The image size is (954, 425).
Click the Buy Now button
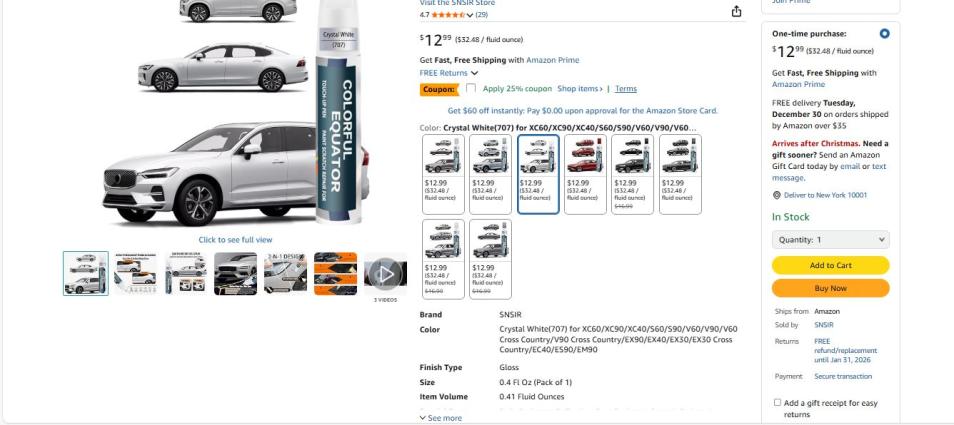pyautogui.click(x=830, y=288)
